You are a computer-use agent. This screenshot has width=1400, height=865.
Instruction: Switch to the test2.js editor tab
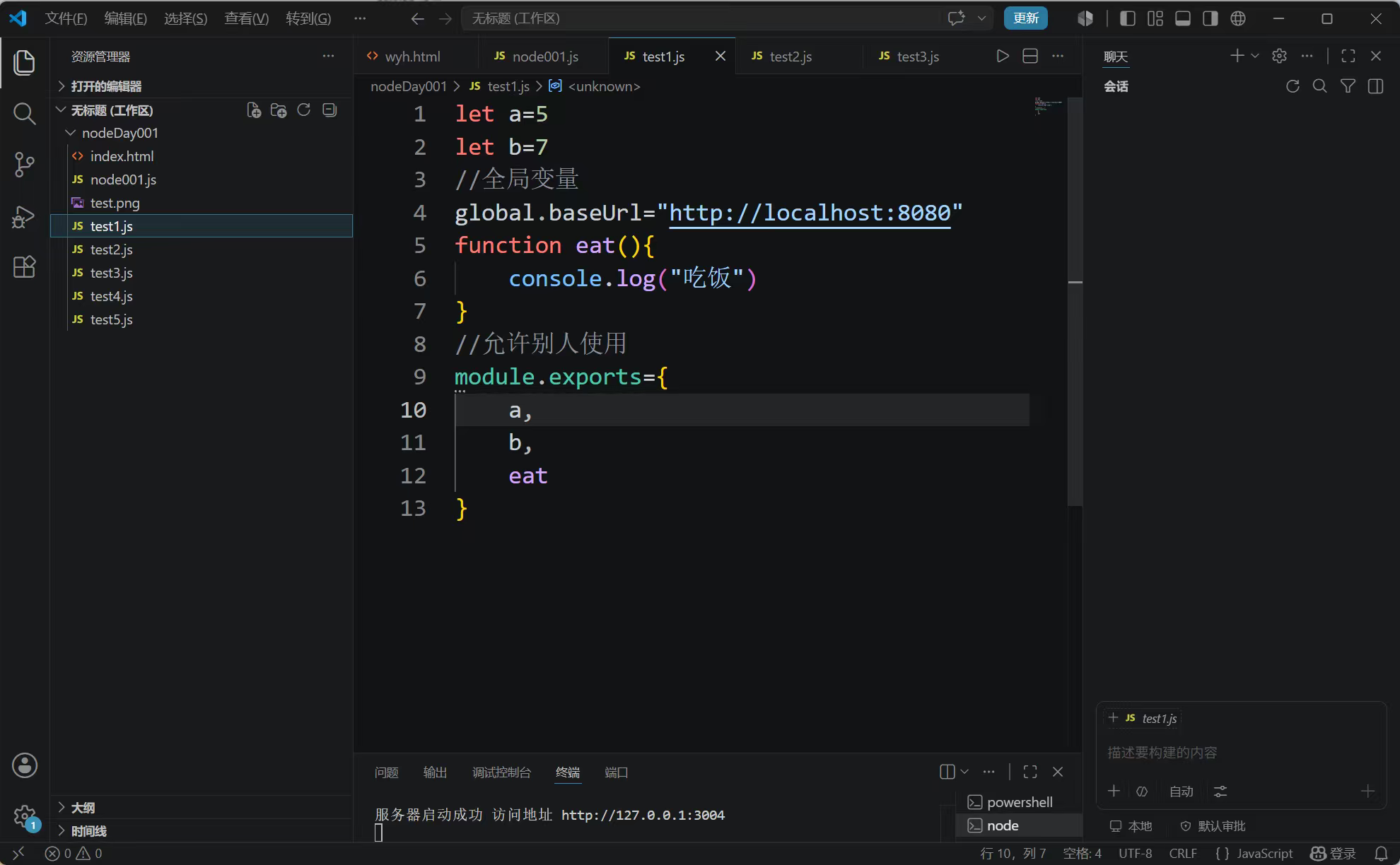click(799, 56)
